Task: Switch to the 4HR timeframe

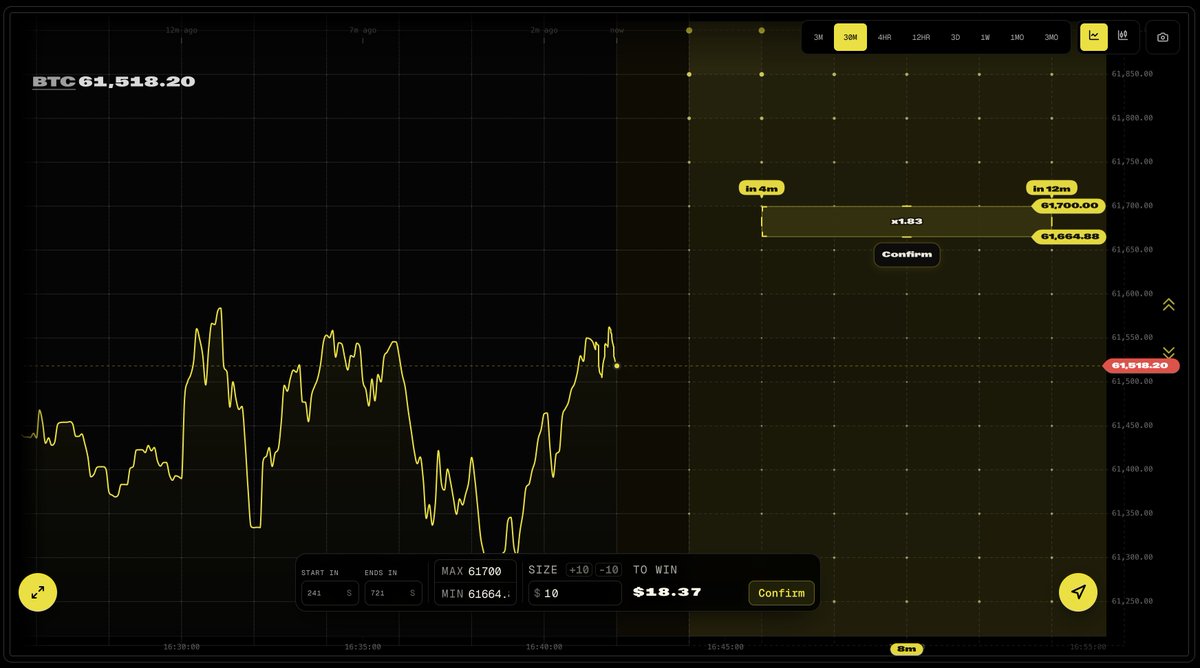Action: [884, 37]
